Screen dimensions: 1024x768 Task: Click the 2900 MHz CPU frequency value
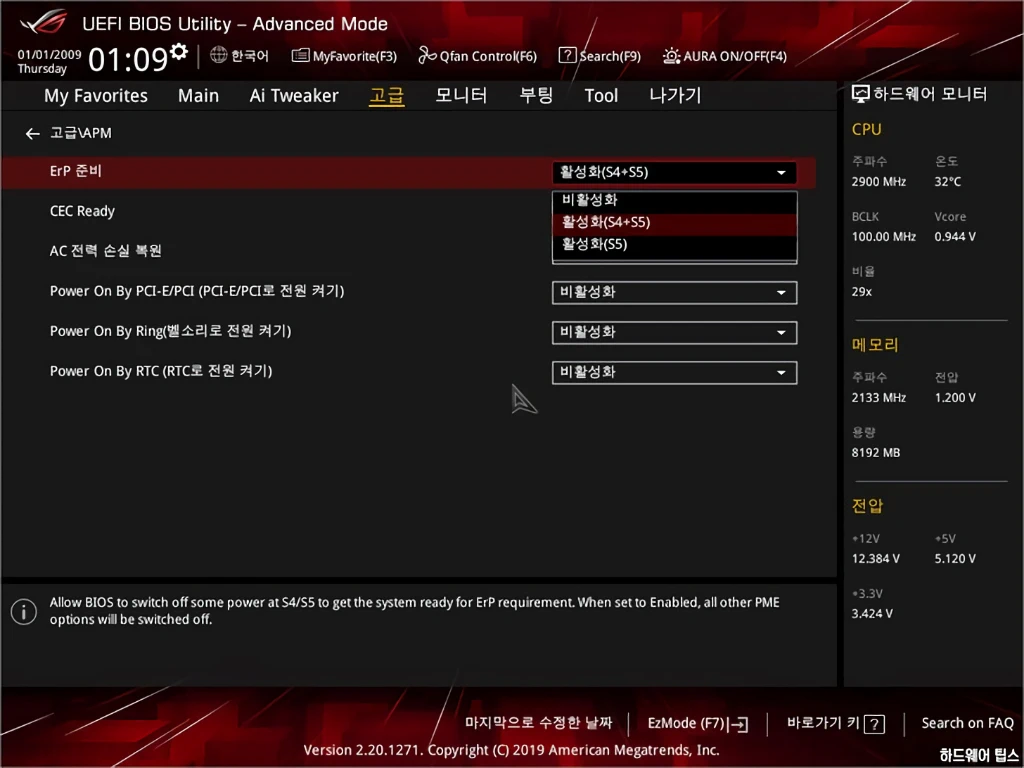pos(878,182)
